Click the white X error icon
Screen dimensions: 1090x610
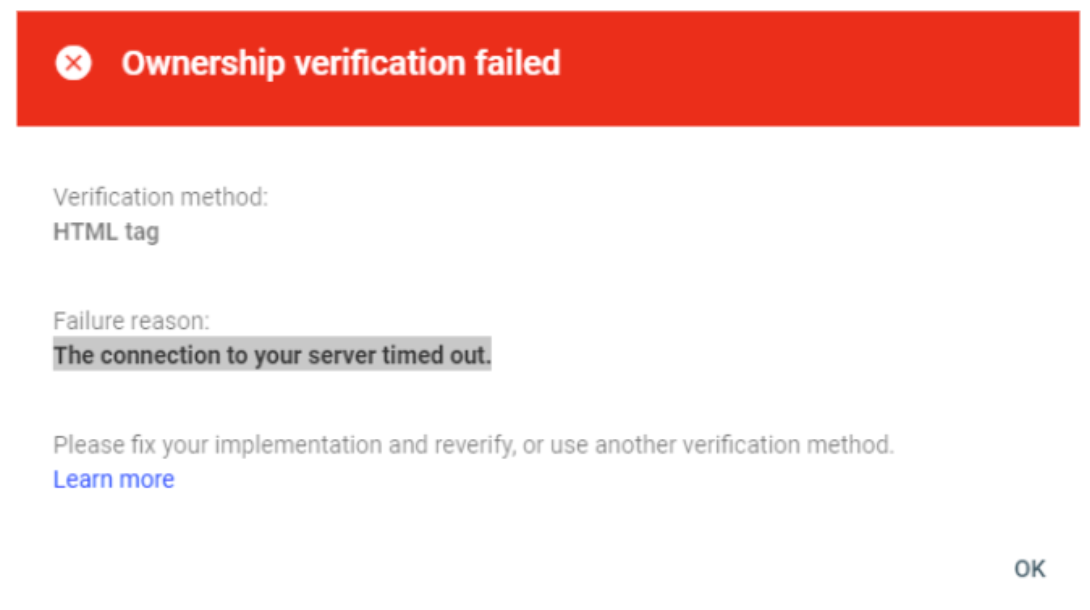[x=74, y=63]
